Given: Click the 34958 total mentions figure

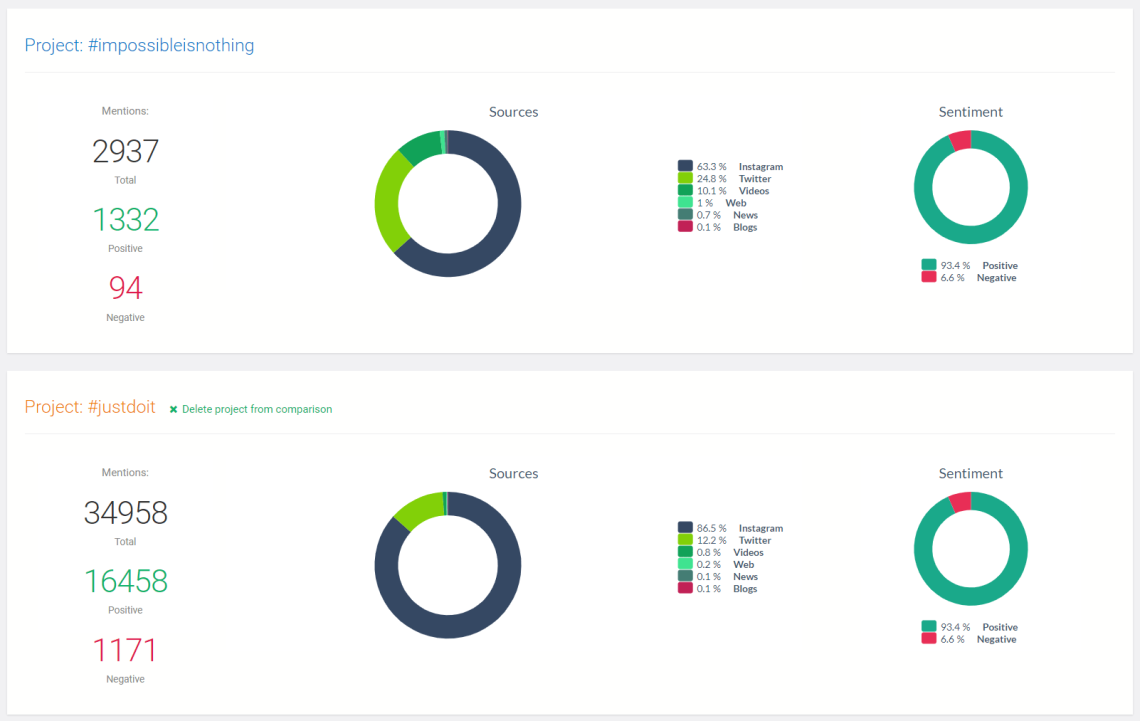Looking at the screenshot, I should click(x=126, y=512).
